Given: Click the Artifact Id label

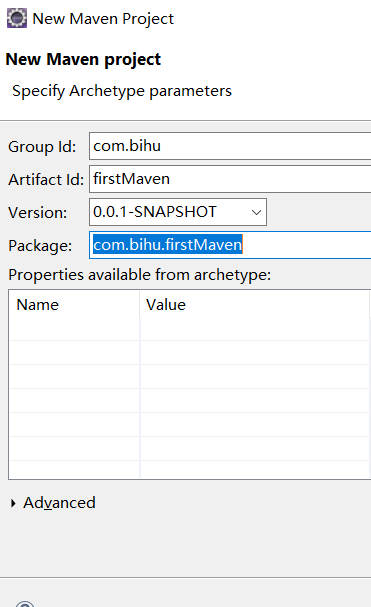Looking at the screenshot, I should tap(46, 180).
